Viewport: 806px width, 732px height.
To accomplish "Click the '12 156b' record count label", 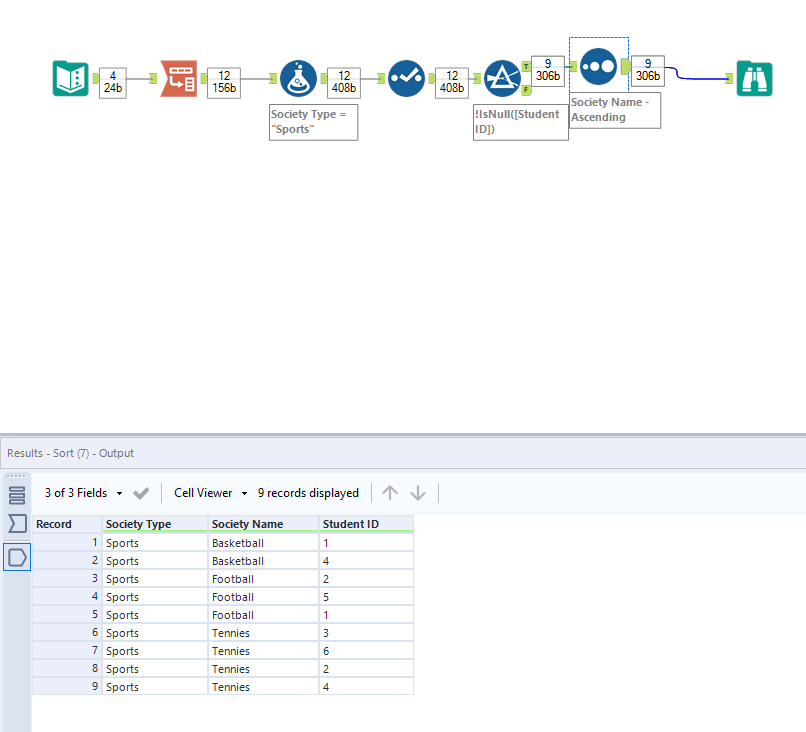I will tap(224, 82).
